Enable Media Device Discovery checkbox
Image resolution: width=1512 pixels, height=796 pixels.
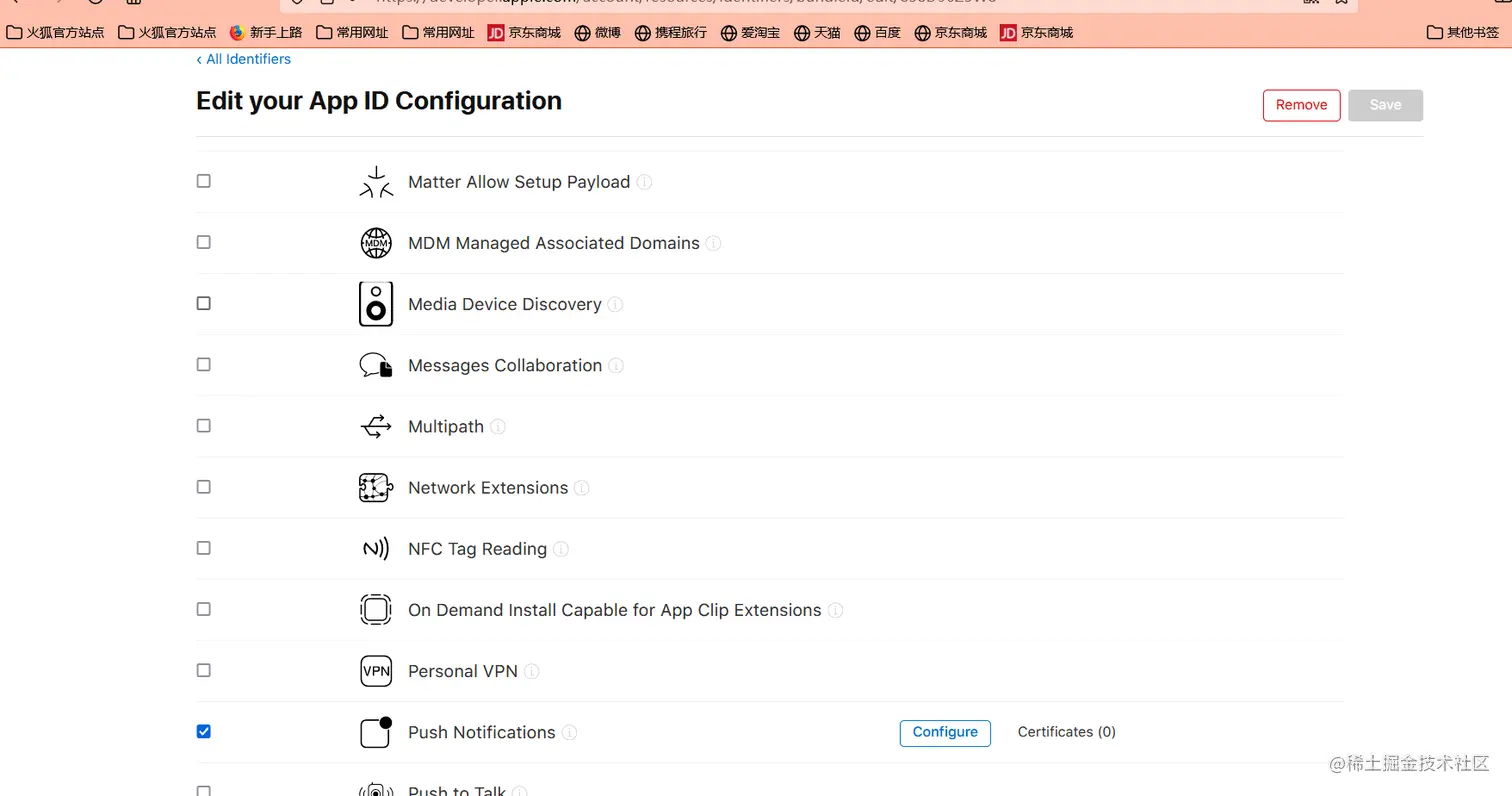coord(204,303)
